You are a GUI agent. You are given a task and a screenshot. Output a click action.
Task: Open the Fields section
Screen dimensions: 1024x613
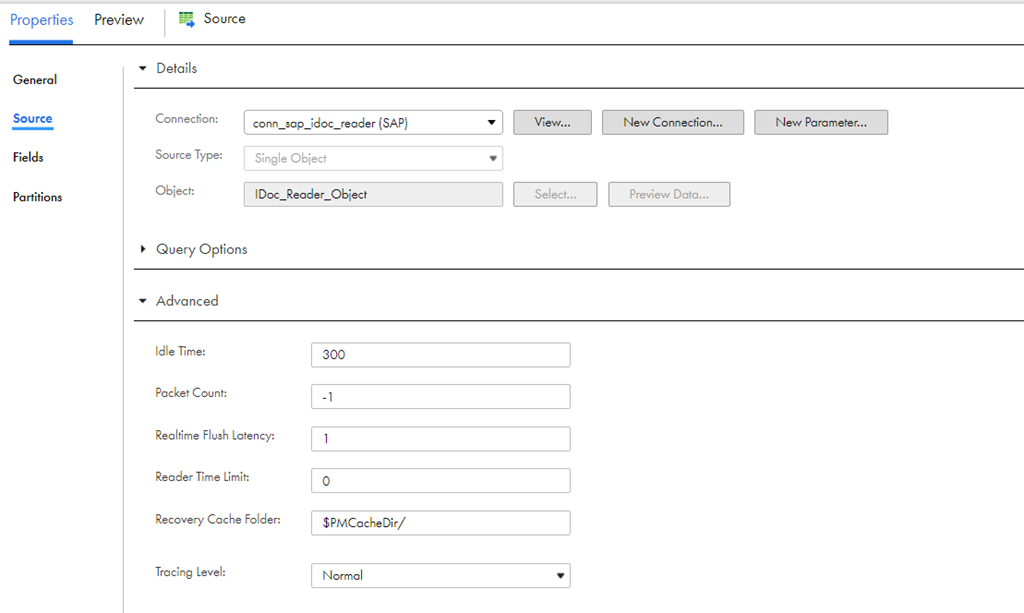coord(28,157)
